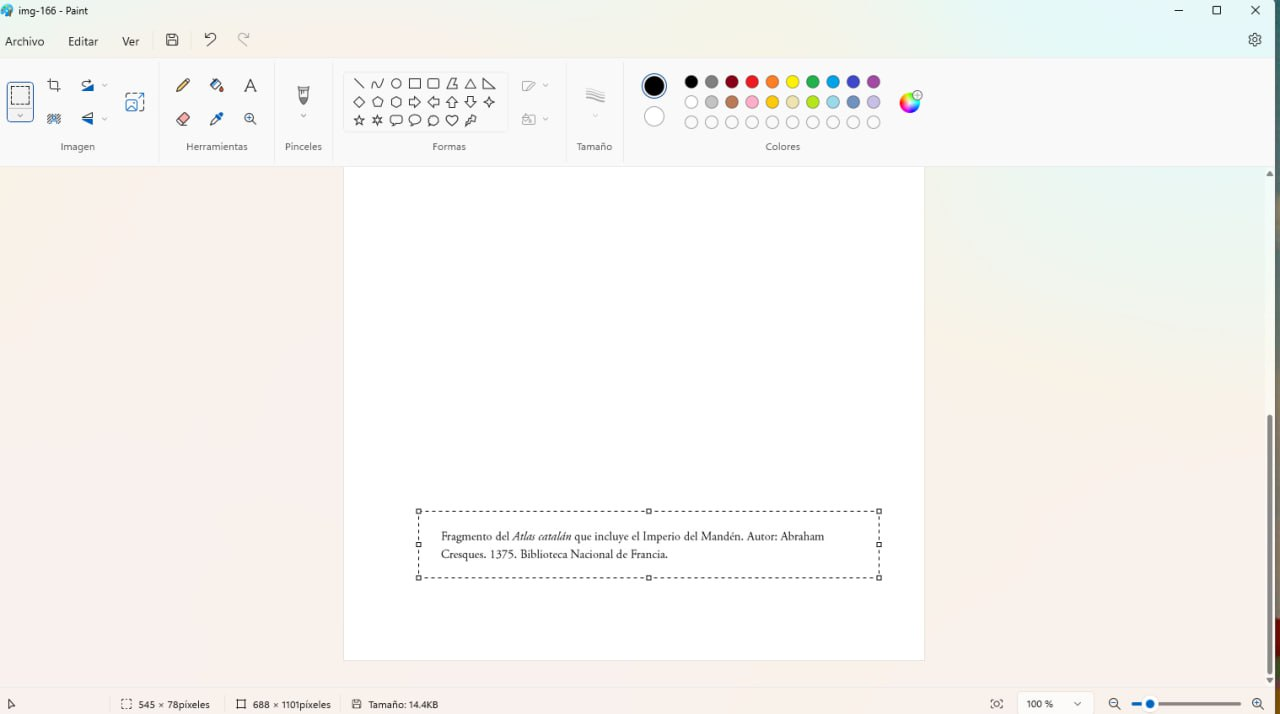The height and width of the screenshot is (714, 1280).
Task: Click the Crop tool
Action: (55, 86)
